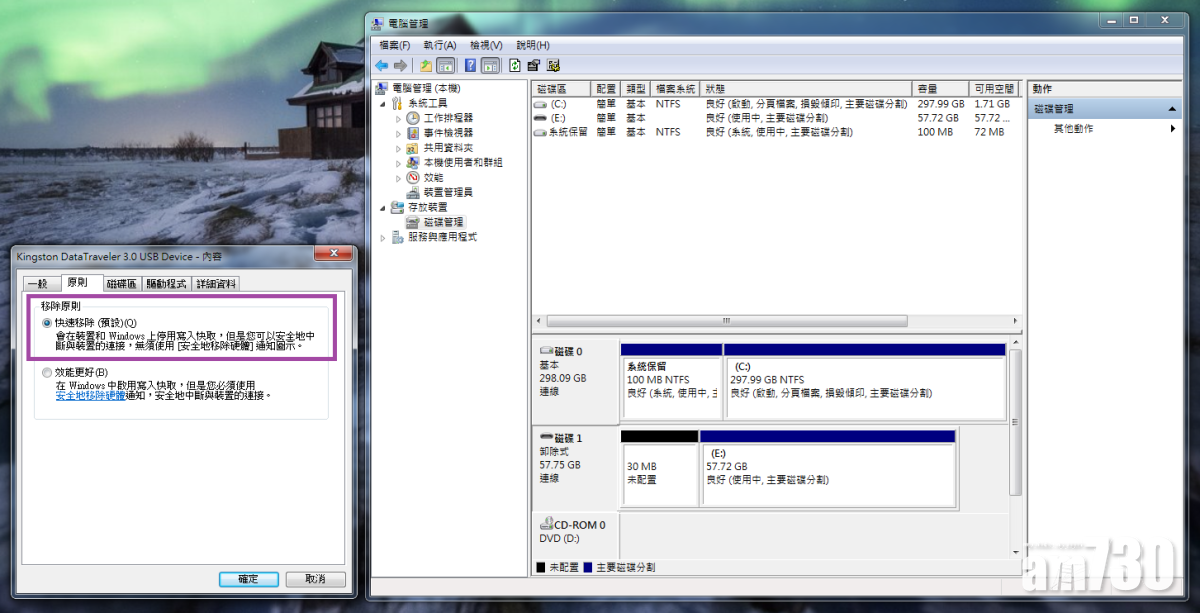Open 裝置管理員 in the tree
1200x613 pixels.
click(x=447, y=192)
